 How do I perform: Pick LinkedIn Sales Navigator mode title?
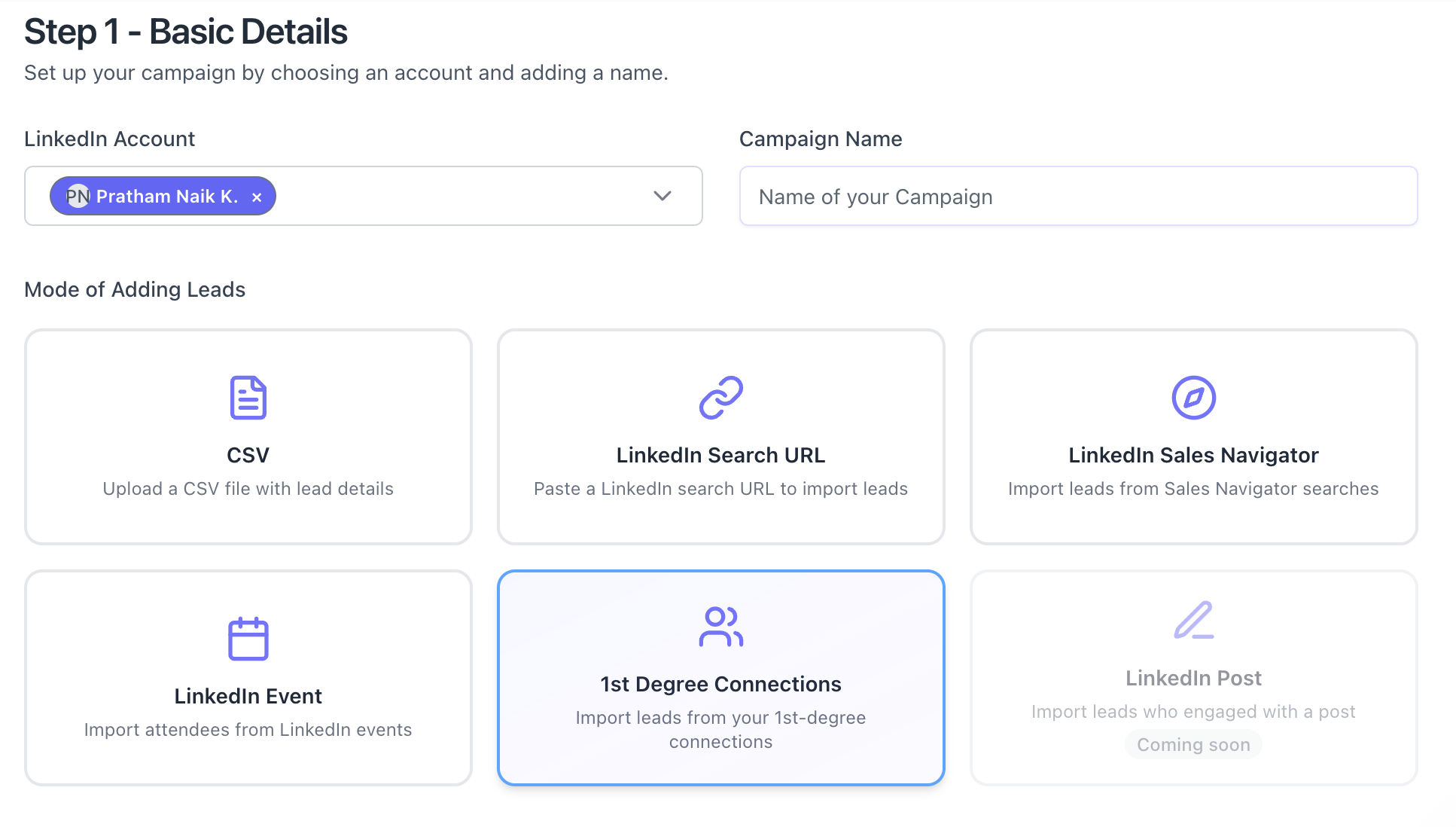[1193, 455]
